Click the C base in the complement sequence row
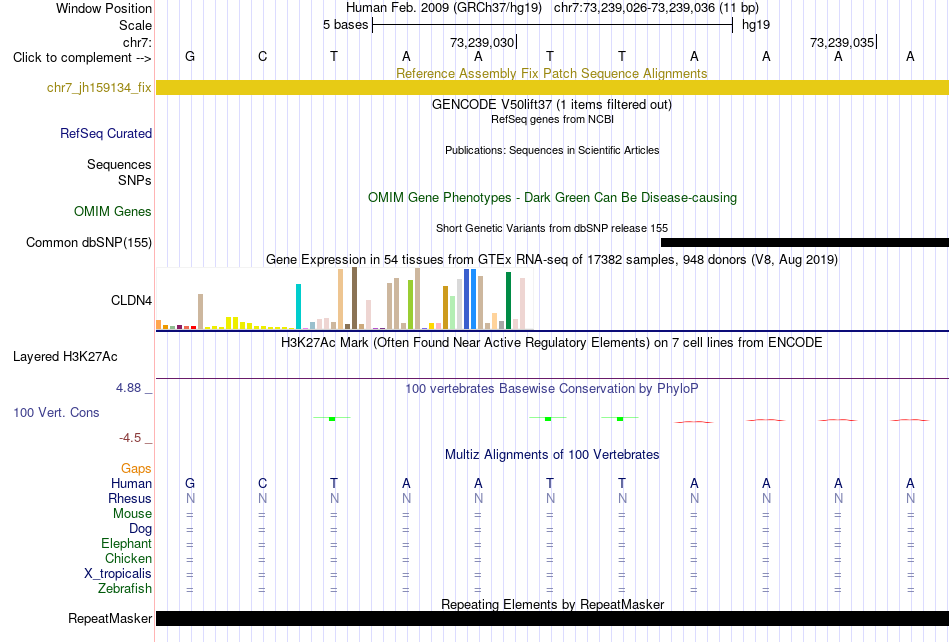This screenshot has height=642, width=950. 262,56
